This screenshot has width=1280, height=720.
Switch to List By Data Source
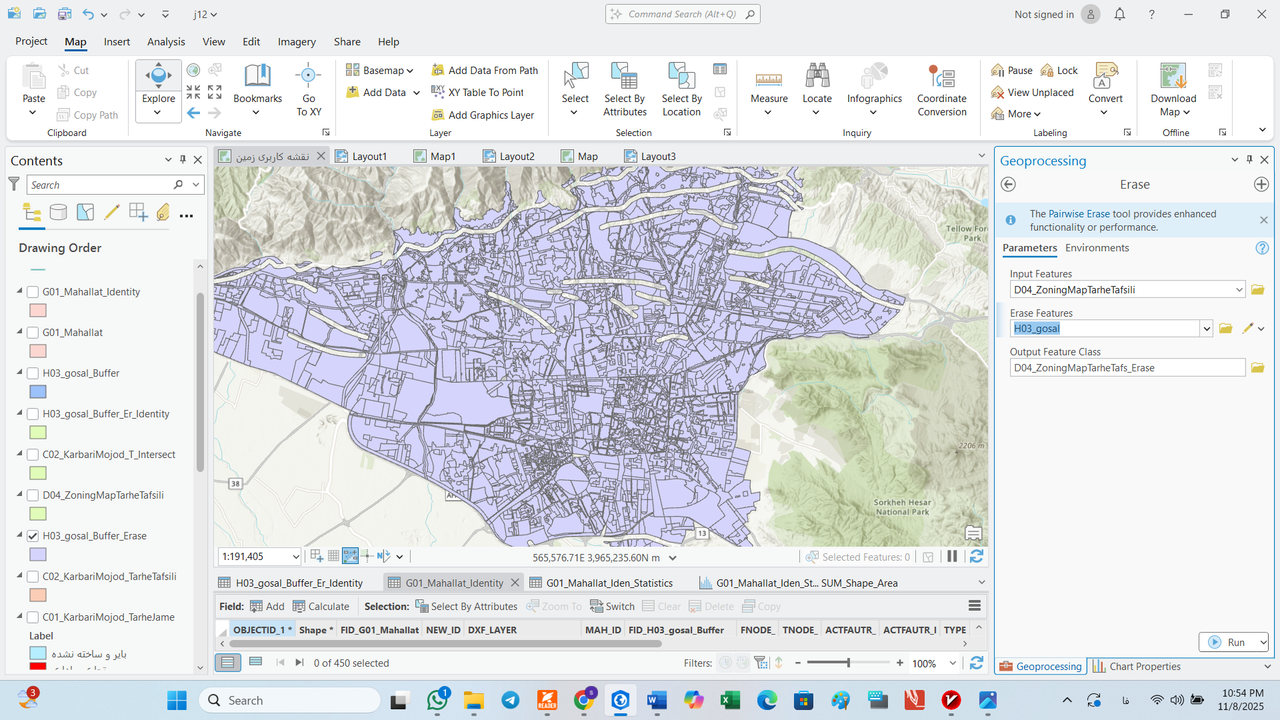(59, 213)
